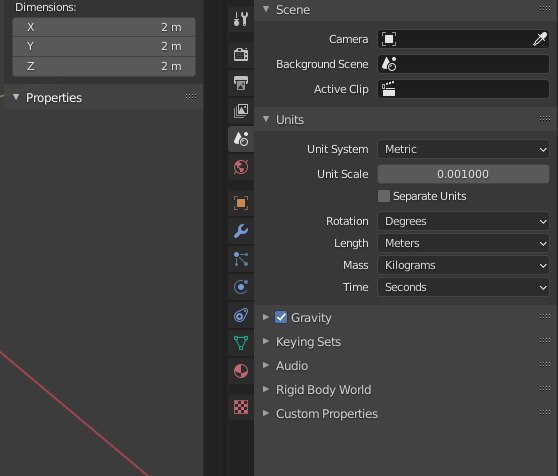
Task: Toggle the Gravity checkbox
Action: [x=281, y=317]
